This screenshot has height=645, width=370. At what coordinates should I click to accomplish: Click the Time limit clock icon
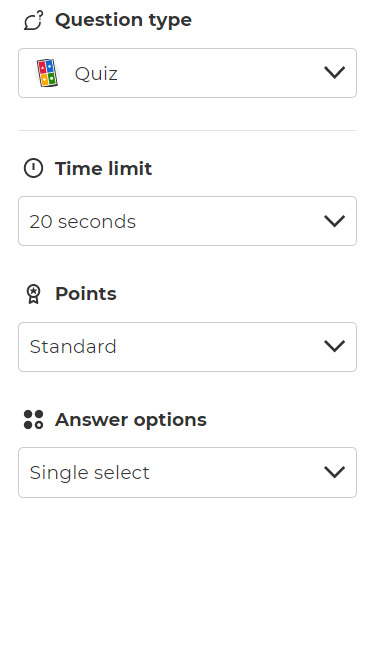point(33,169)
